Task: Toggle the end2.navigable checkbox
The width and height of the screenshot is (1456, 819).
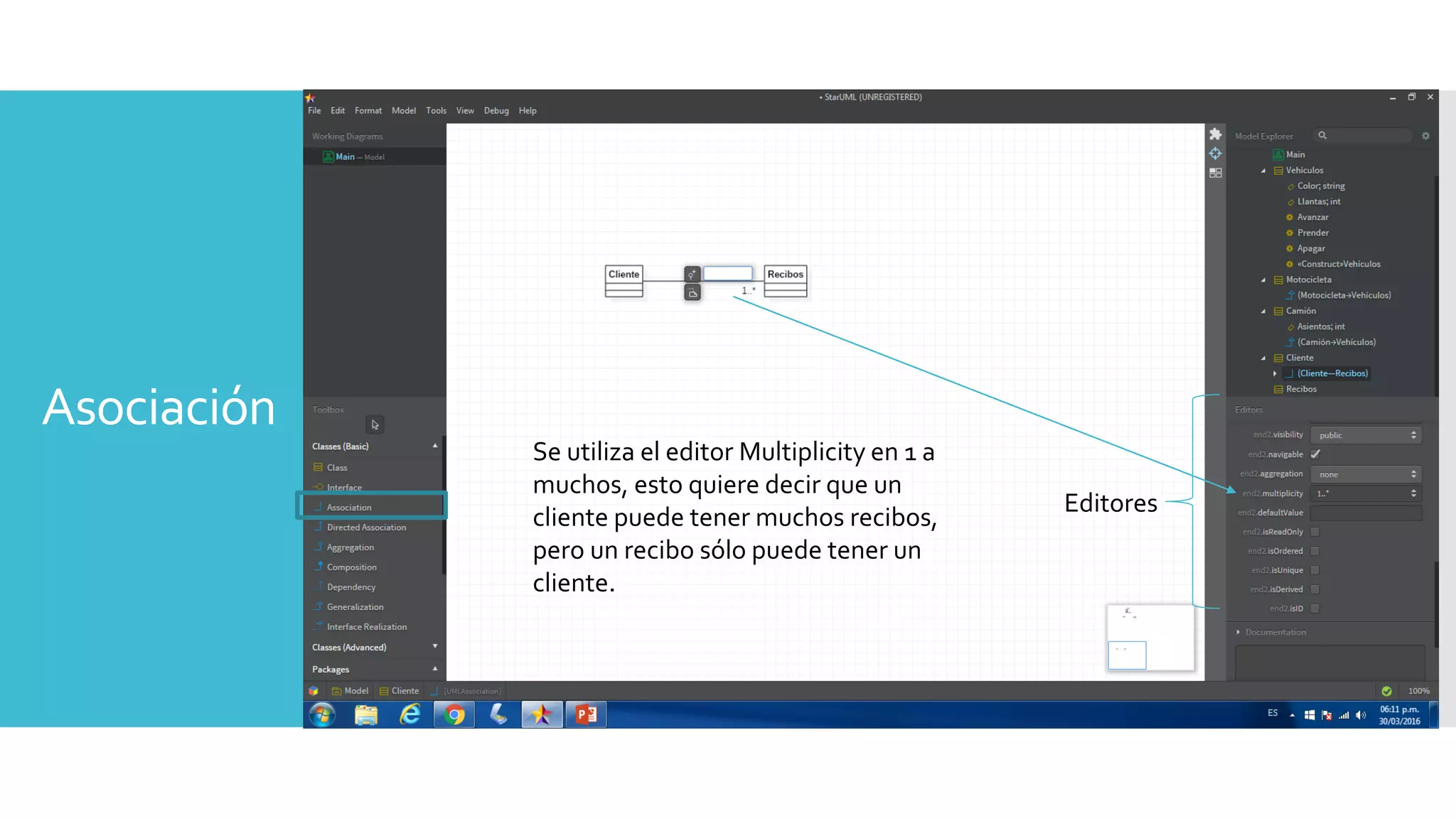Action: 1315,454
